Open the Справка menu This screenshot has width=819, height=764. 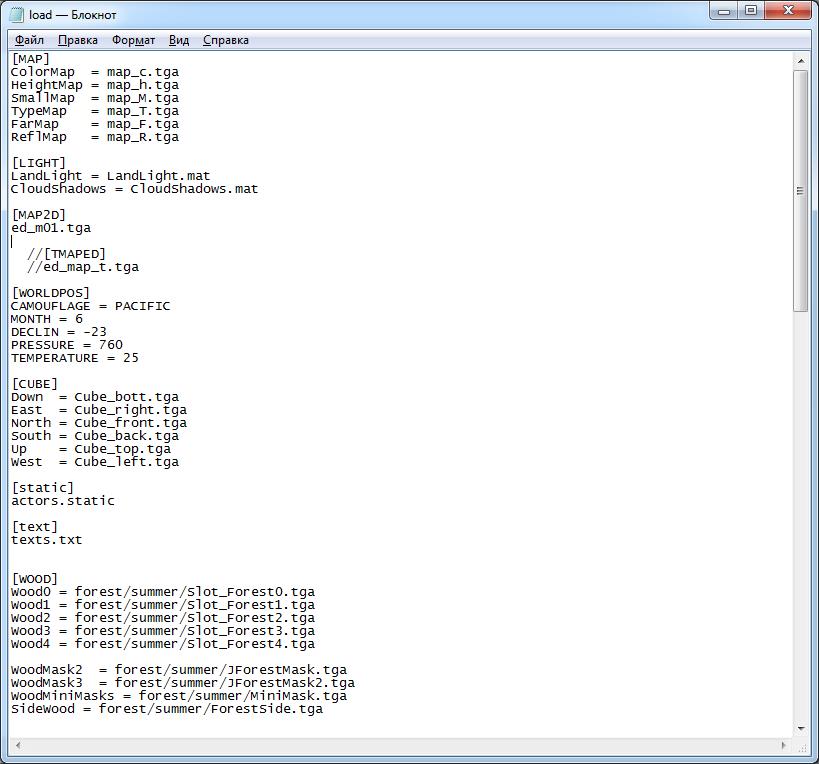[x=226, y=40]
